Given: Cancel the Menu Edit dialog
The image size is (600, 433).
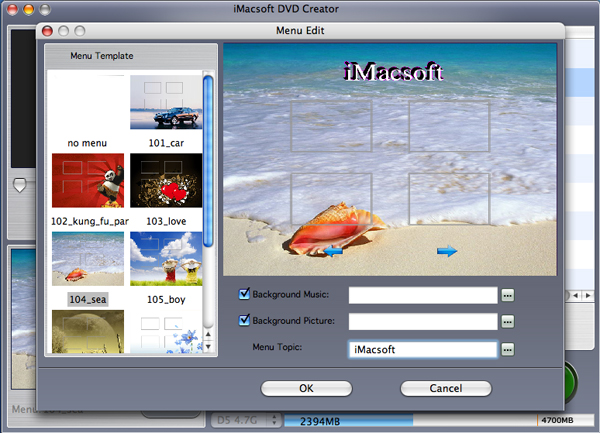Looking at the screenshot, I should (x=446, y=388).
